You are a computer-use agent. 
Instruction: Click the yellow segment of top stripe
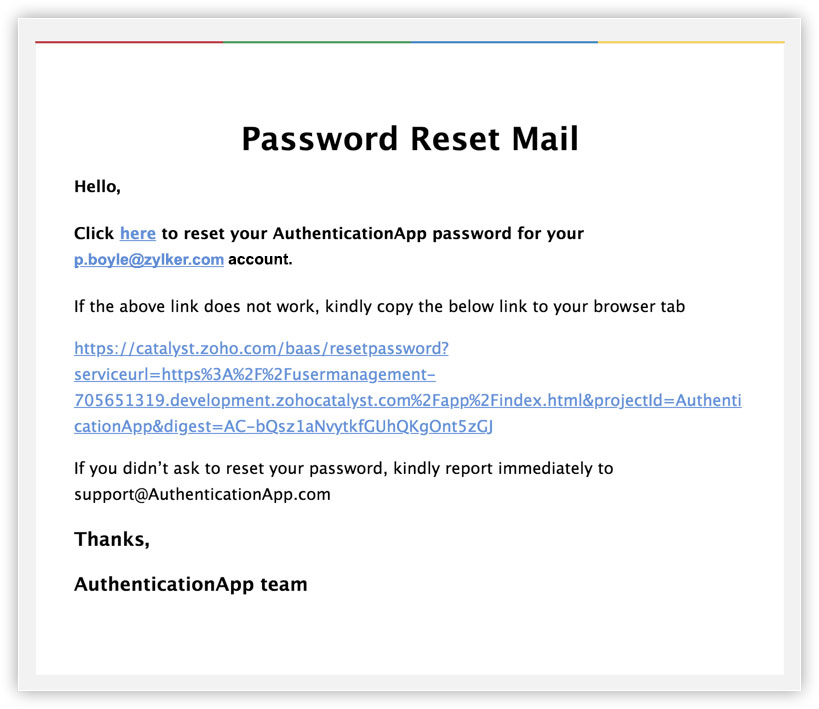691,42
